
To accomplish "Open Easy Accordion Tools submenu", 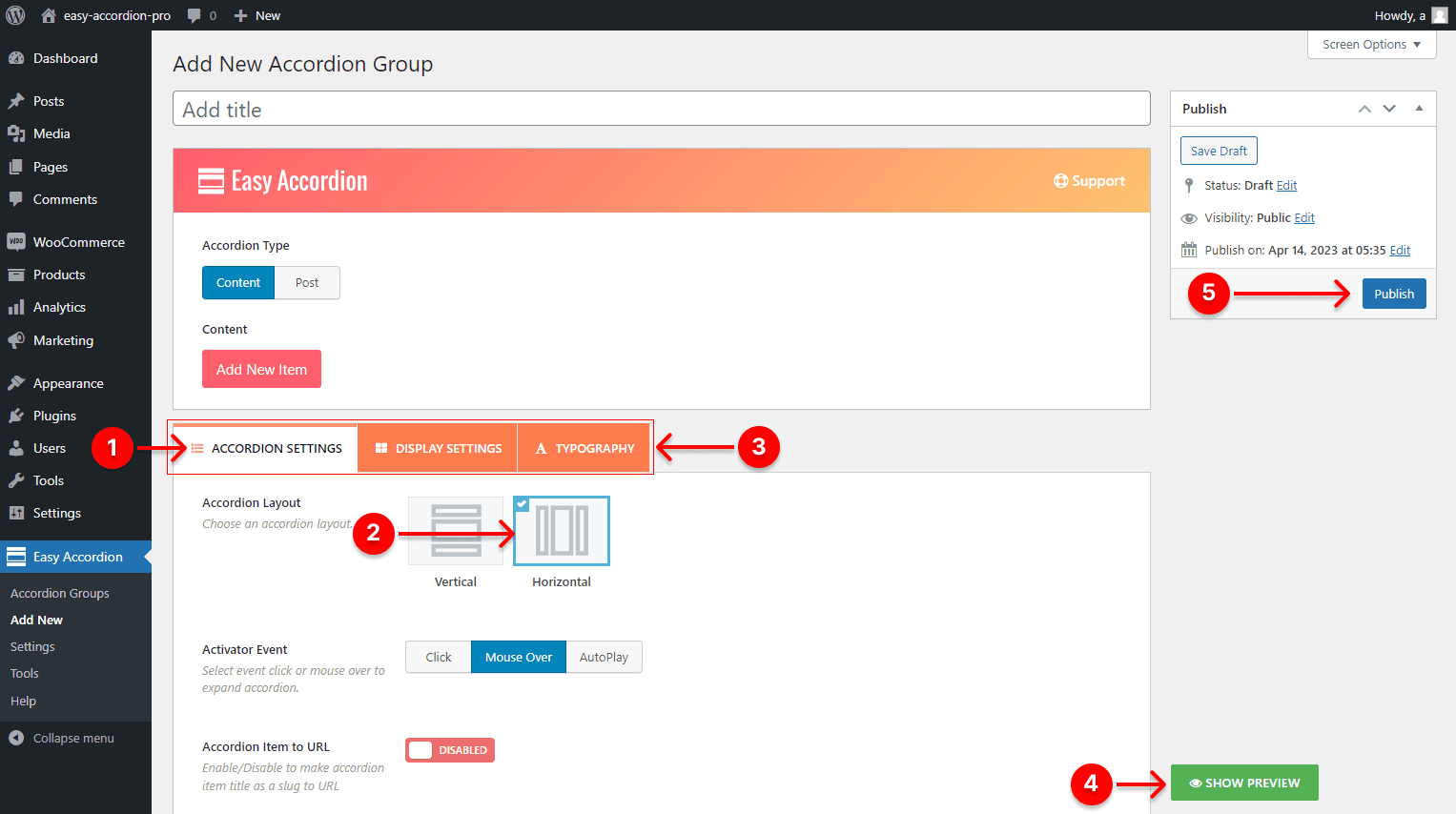I will coord(25,673).
